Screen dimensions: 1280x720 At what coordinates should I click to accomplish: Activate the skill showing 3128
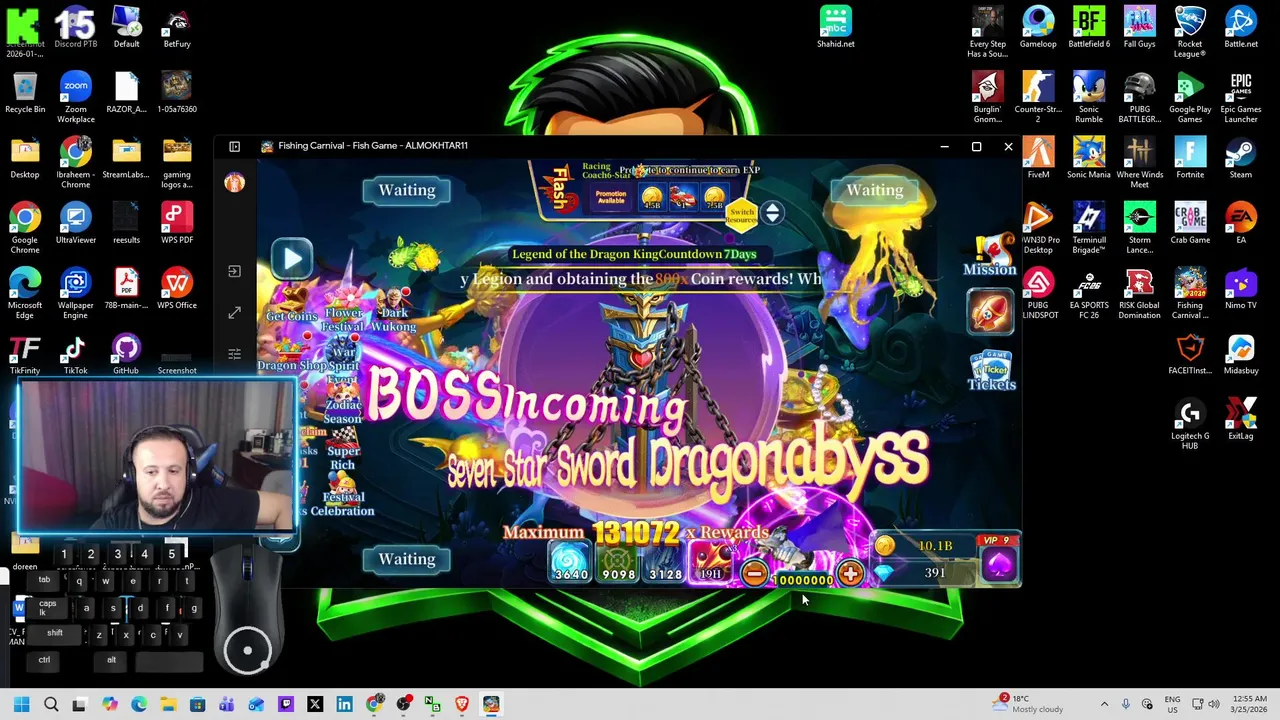[x=665, y=562]
